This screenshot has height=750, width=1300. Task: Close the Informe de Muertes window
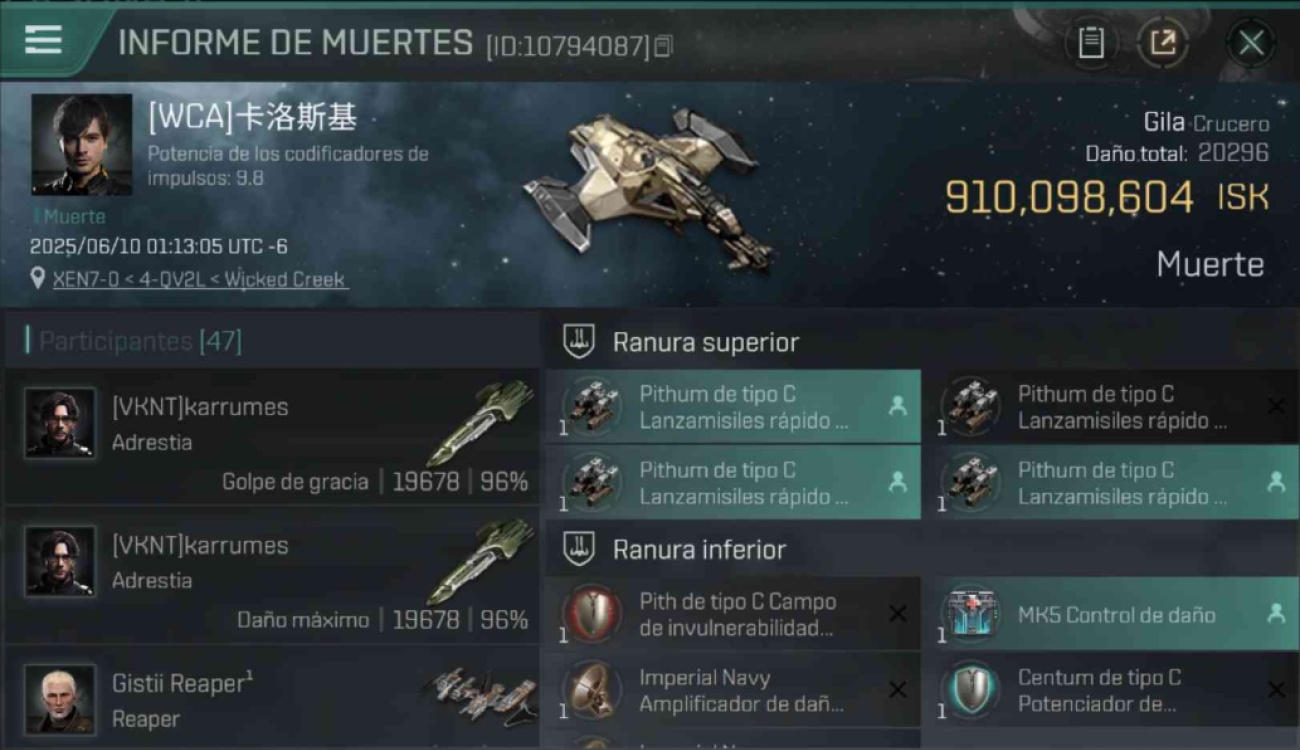pos(1251,43)
